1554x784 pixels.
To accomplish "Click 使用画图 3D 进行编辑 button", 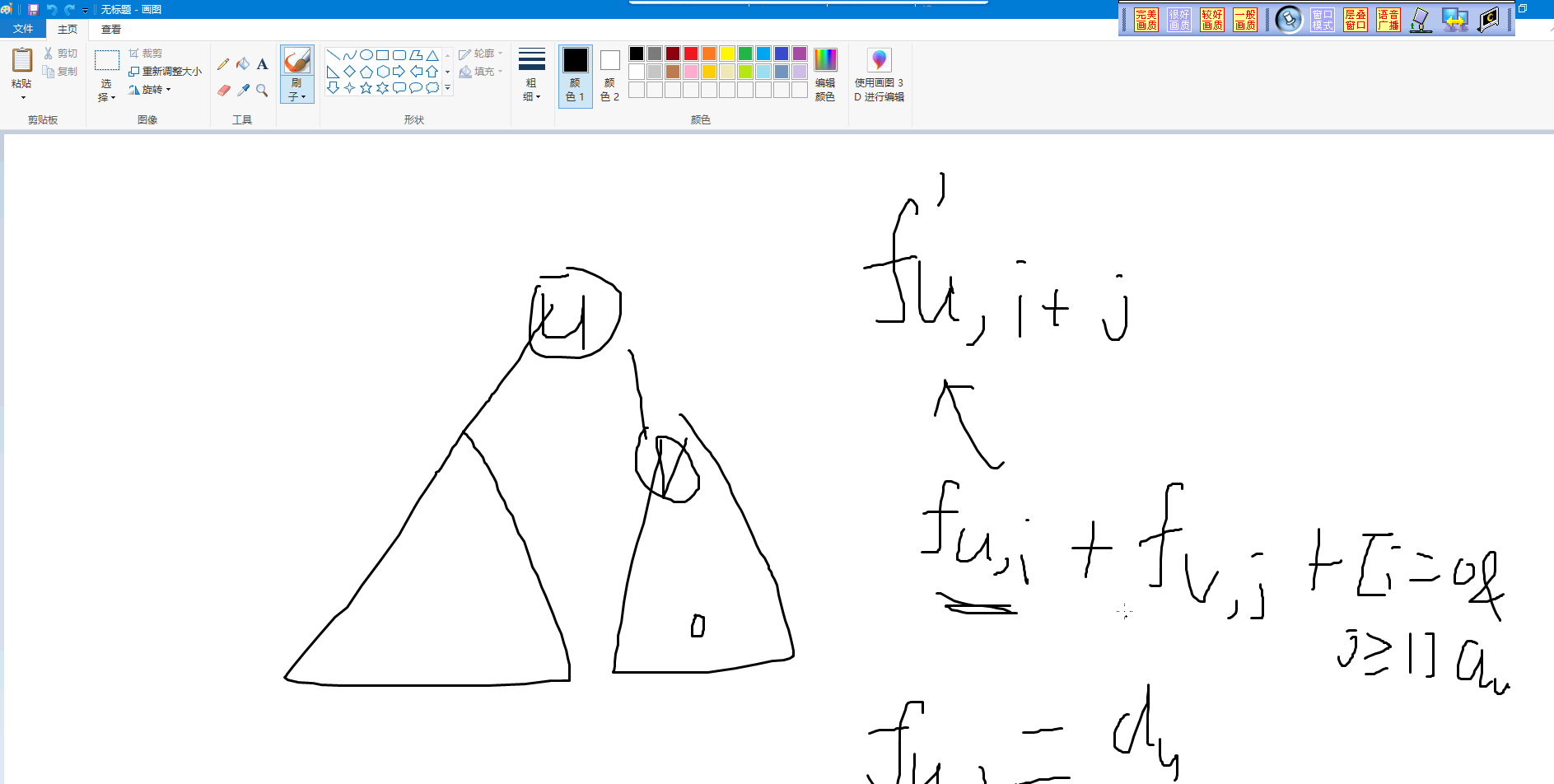I will point(880,75).
